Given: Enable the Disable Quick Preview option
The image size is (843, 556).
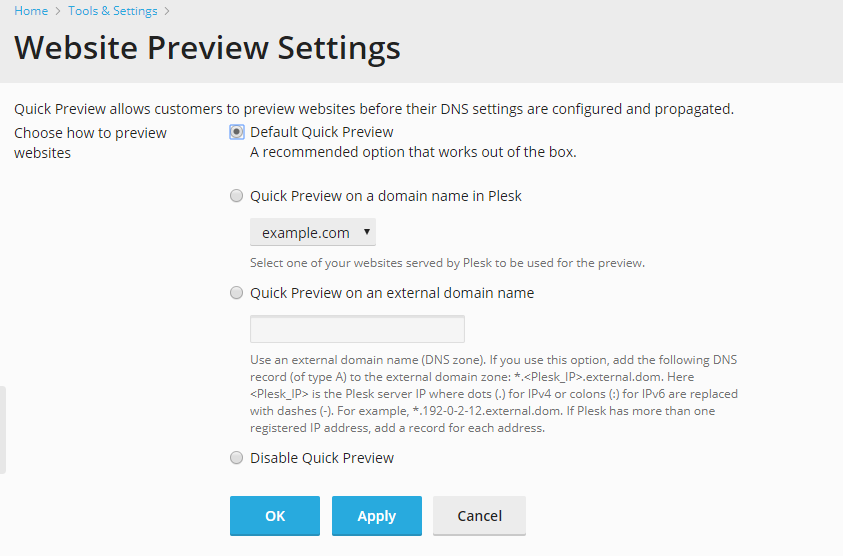Looking at the screenshot, I should point(237,458).
